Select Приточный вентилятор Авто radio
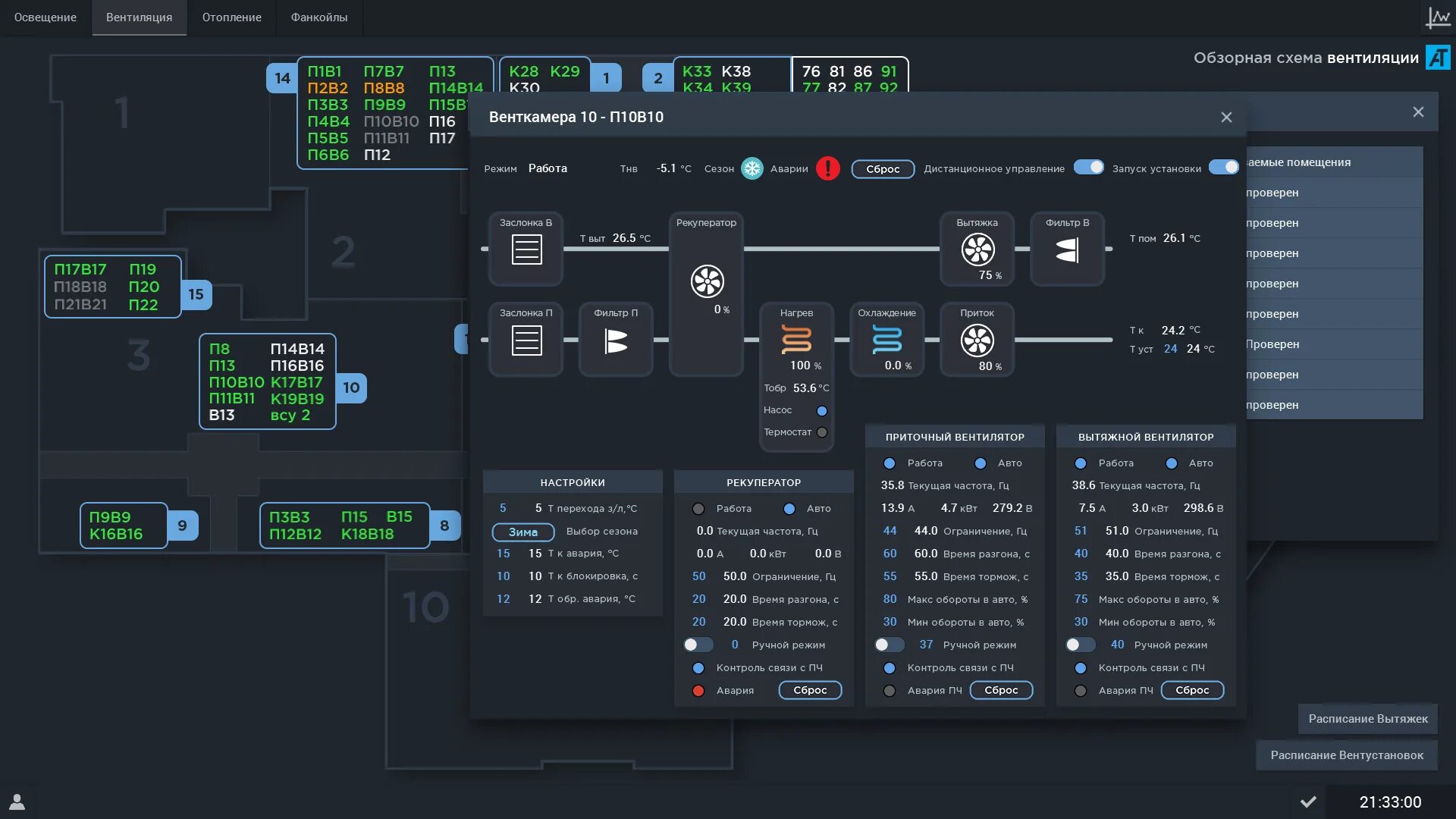The width and height of the screenshot is (1456, 819). coord(981,463)
